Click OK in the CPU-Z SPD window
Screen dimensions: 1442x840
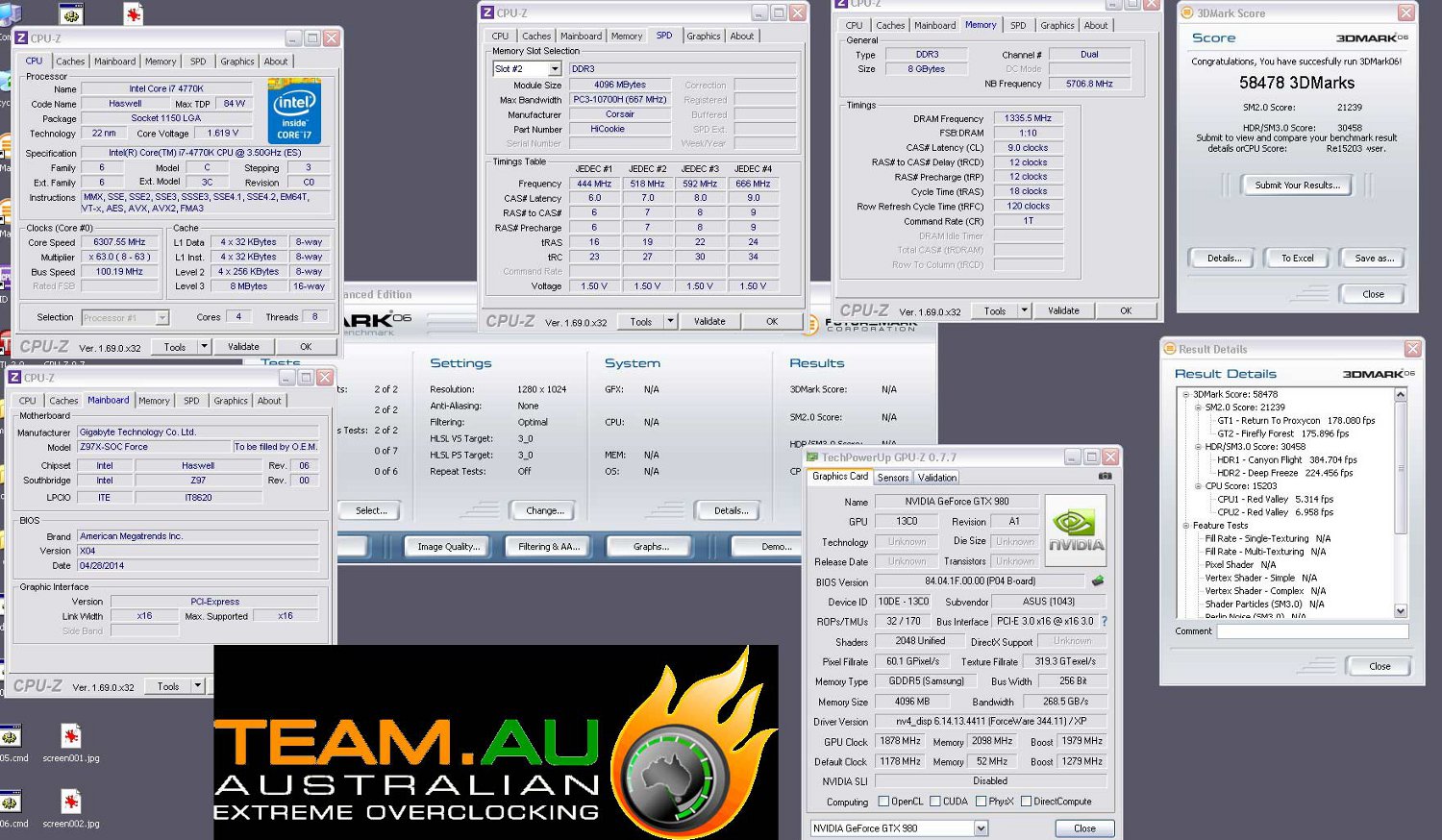[x=772, y=322]
